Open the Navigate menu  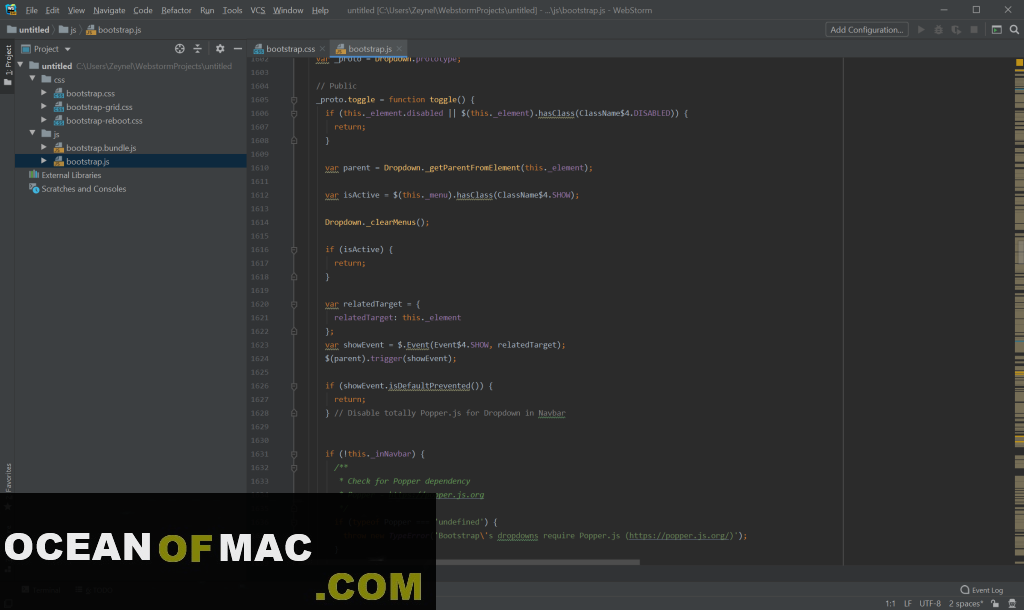[x=109, y=10]
